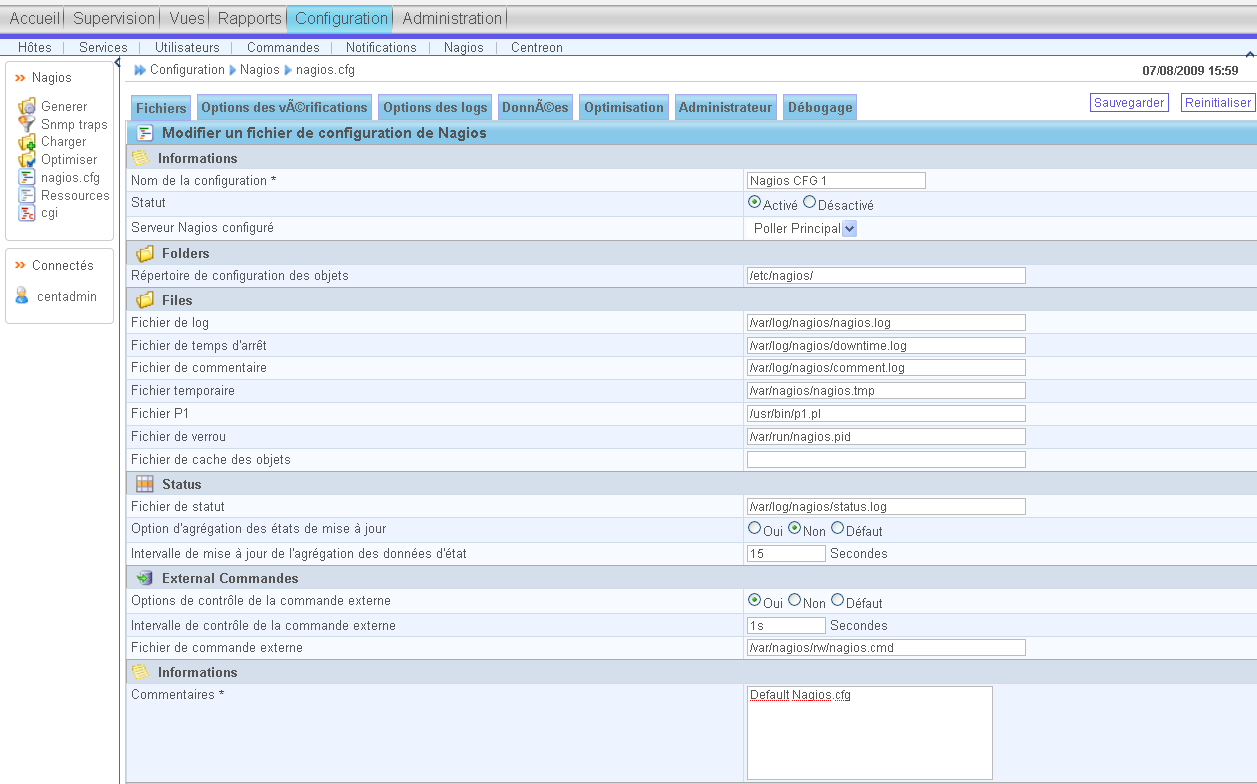Open the Supervision main menu
1257x784 pixels.
pos(114,18)
